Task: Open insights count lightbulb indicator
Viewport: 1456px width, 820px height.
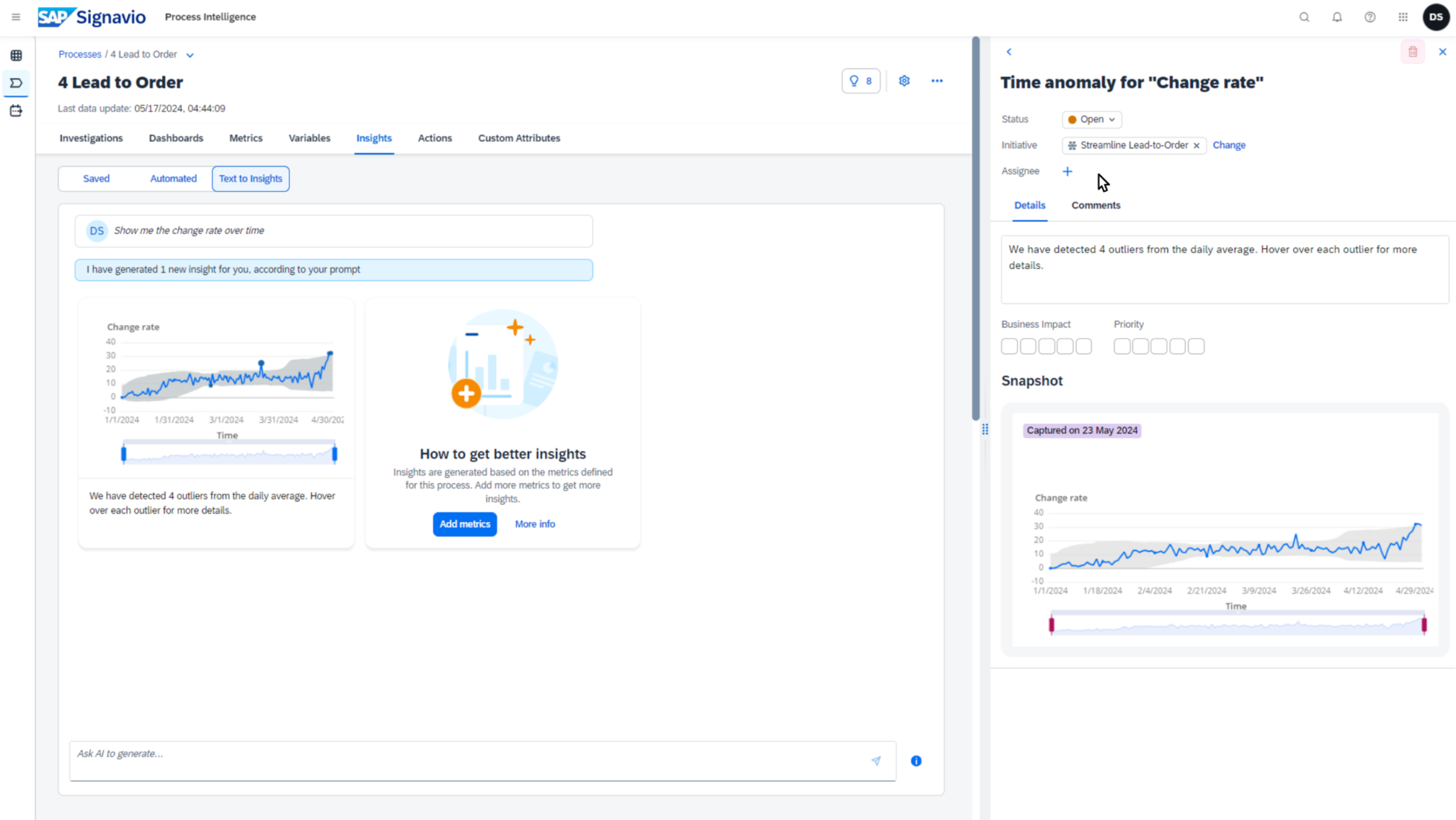Action: (x=861, y=80)
